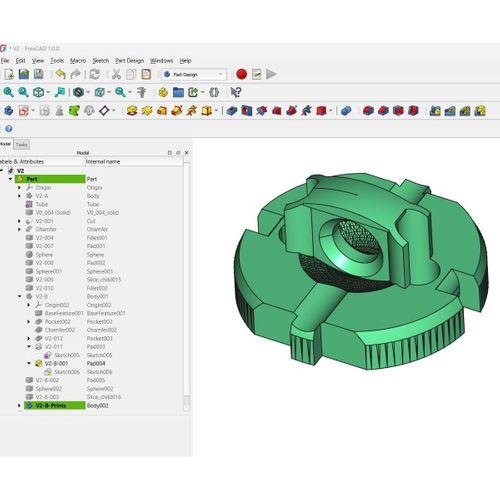Screen dimensions: 500x500
Task: Click the Thickness tool icon
Action: click(413, 111)
